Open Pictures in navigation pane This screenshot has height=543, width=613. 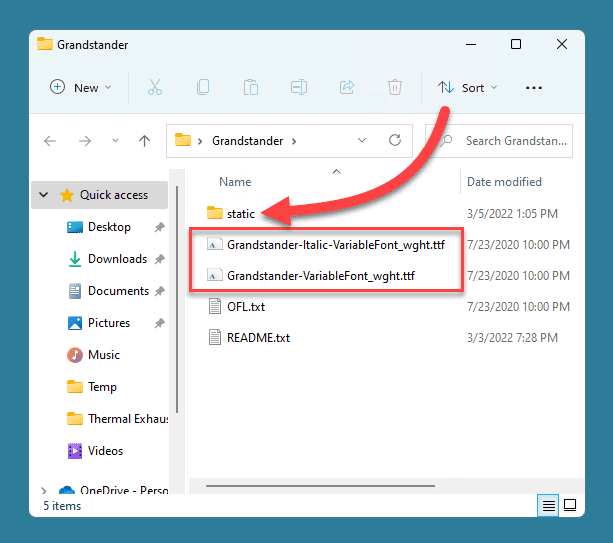(109, 323)
